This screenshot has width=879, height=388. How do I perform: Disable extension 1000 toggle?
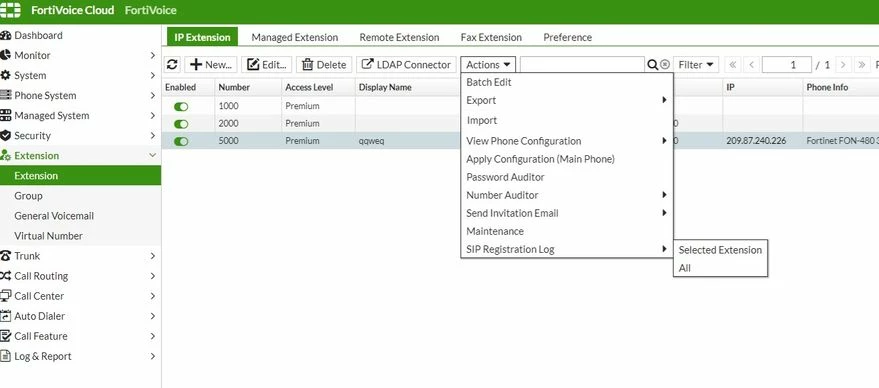pyautogui.click(x=181, y=107)
